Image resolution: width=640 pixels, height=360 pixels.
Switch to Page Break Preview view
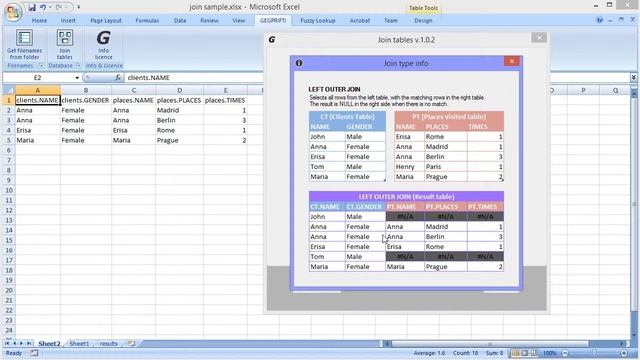533,353
